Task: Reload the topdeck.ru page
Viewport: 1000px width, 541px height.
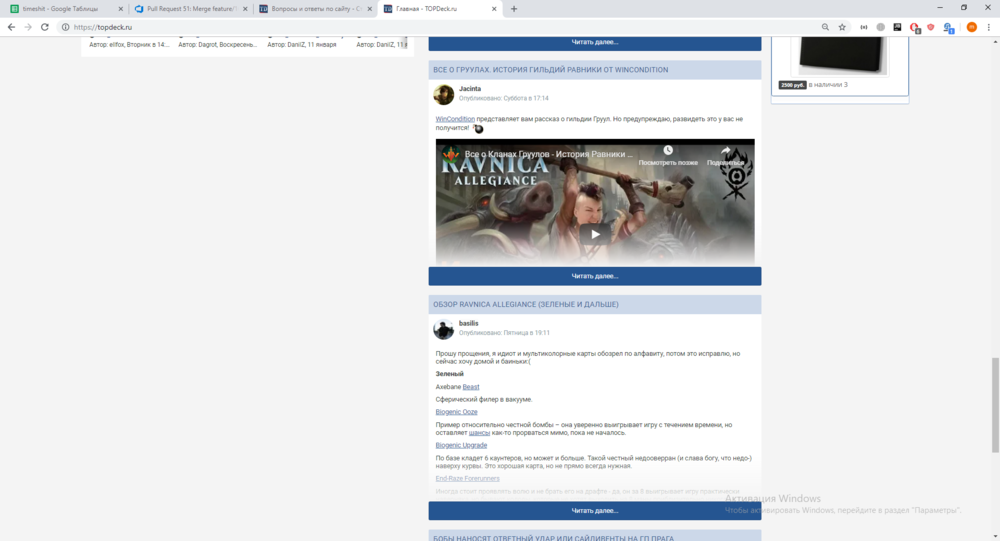Action: (45, 27)
